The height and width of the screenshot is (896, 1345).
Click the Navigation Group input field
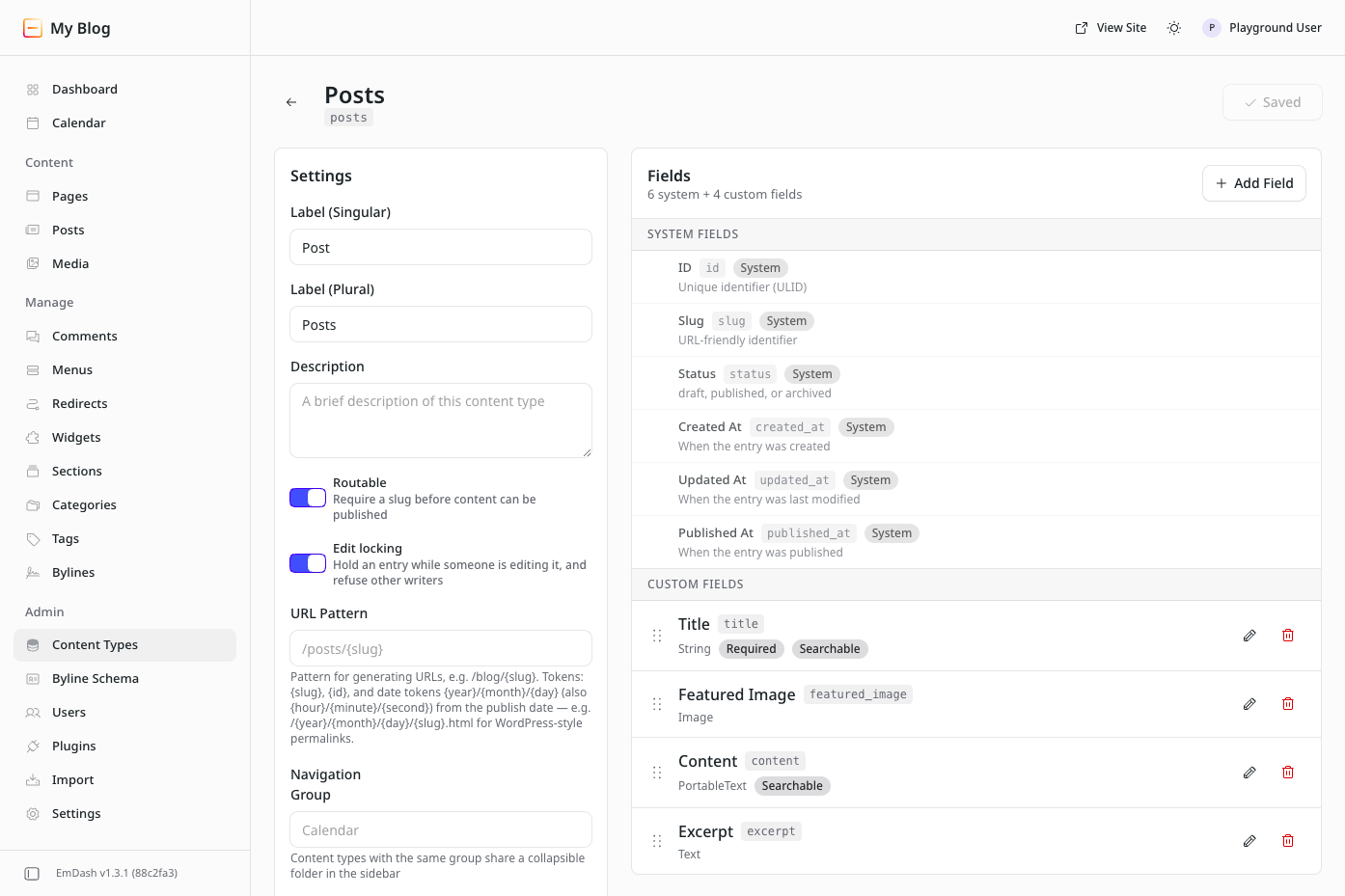click(x=441, y=829)
